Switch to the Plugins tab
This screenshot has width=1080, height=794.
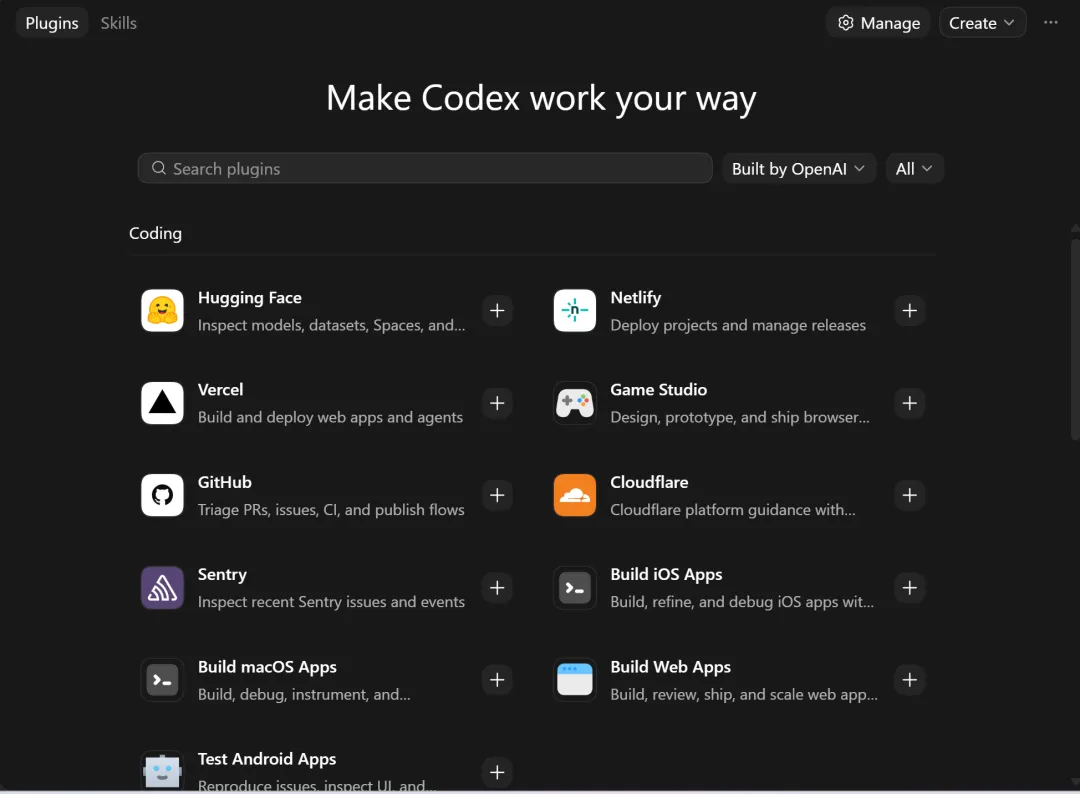[x=52, y=23]
